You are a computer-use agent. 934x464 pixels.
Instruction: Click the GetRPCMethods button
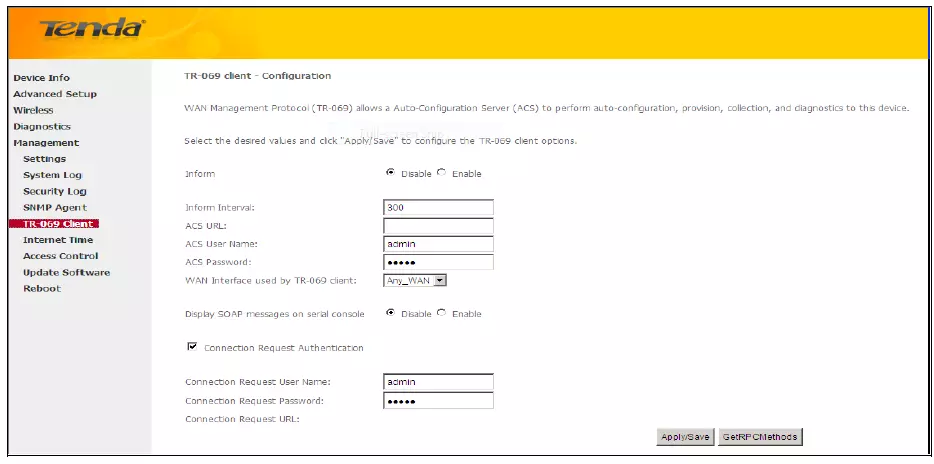[x=760, y=437]
